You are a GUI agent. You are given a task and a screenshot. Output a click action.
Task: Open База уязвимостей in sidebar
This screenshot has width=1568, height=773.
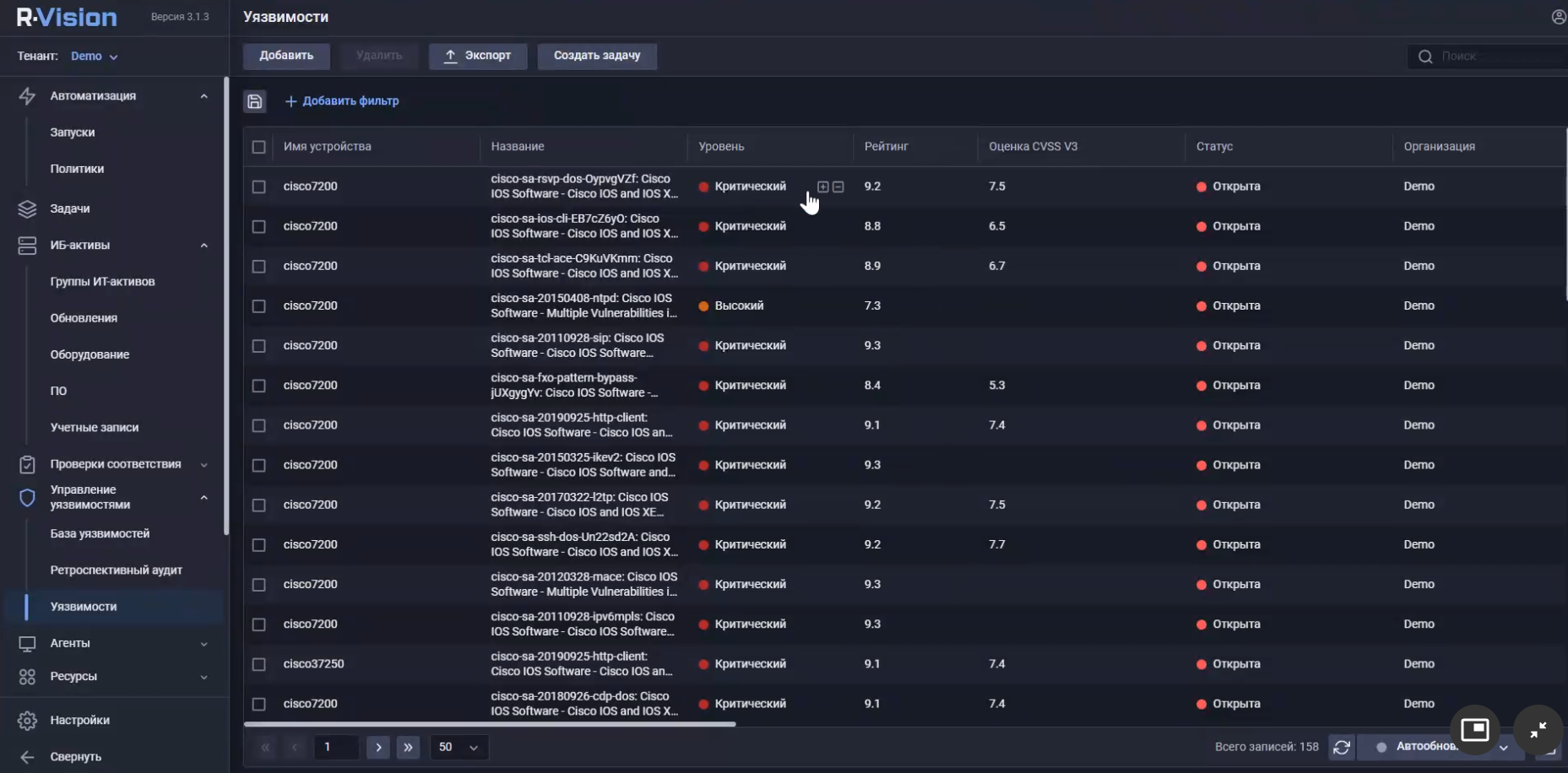pyautogui.click(x=100, y=533)
